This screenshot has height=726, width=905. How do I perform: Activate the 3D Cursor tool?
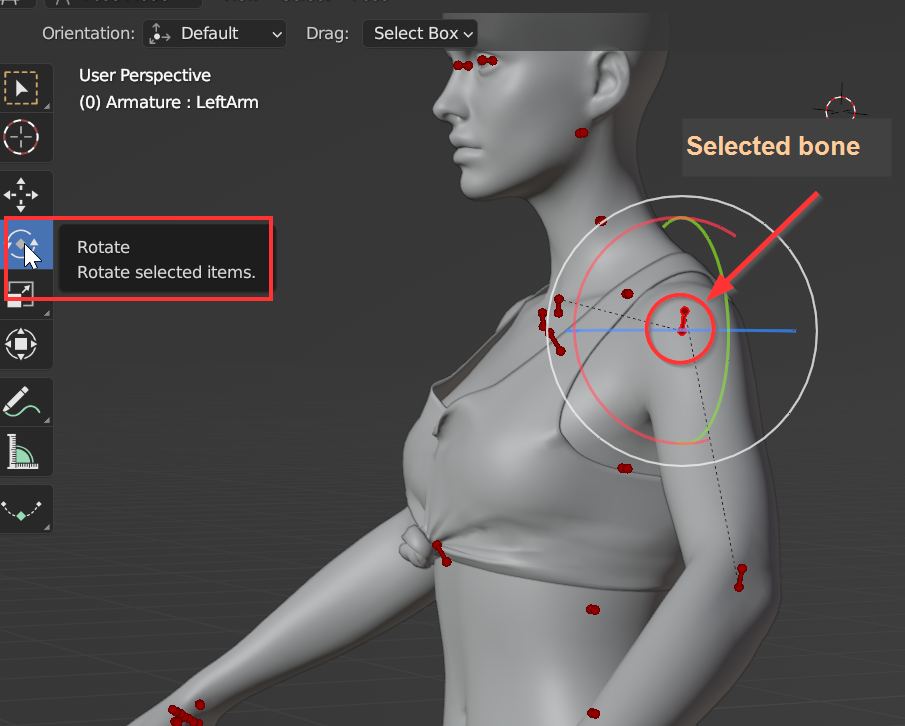(x=22, y=136)
